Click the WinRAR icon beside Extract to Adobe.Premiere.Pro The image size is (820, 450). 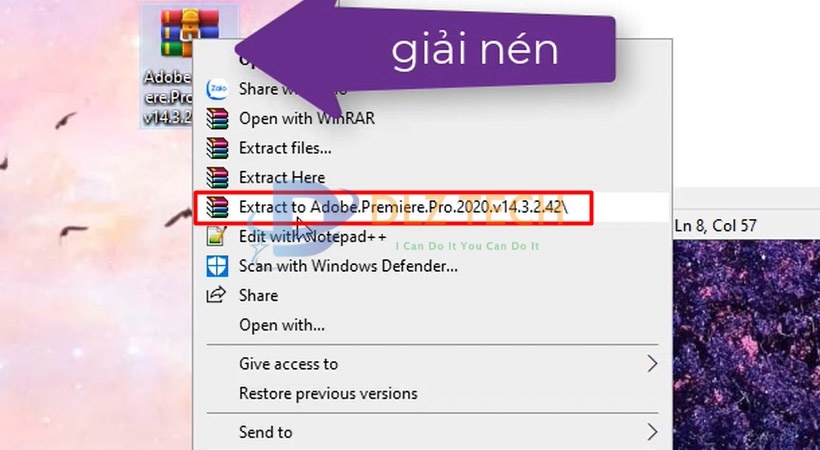click(217, 208)
